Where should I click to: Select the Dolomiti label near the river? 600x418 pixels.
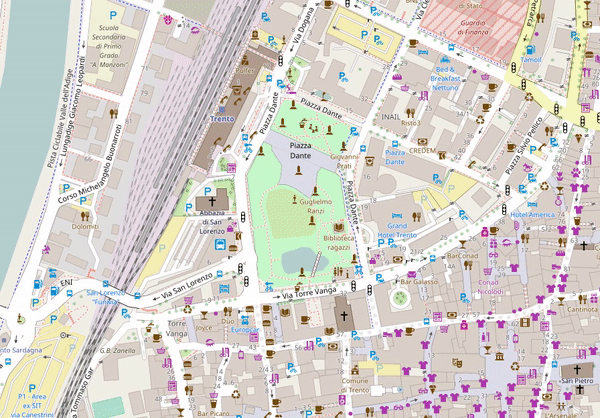coord(84,226)
